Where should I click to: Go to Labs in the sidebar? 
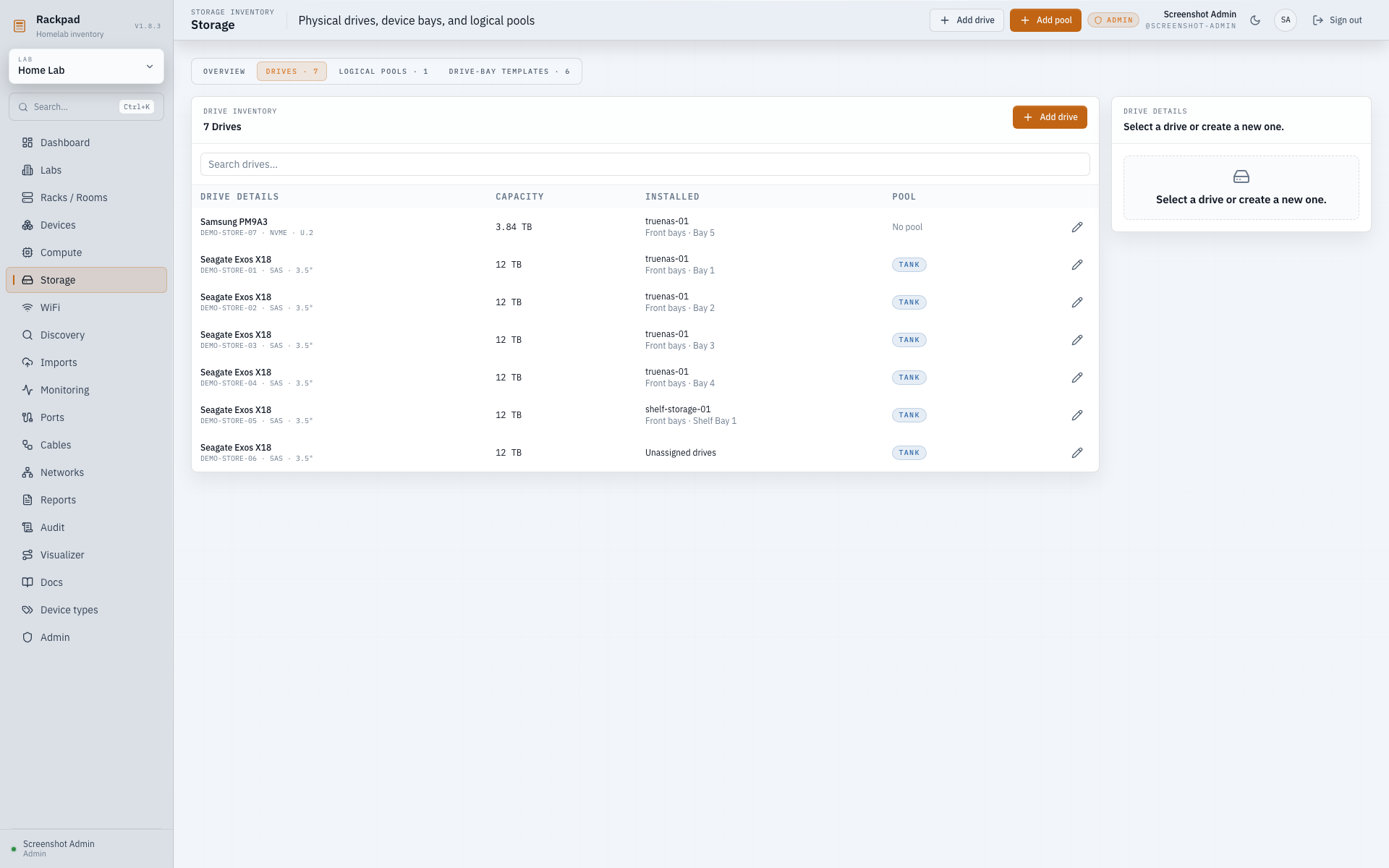pyautogui.click(x=86, y=170)
